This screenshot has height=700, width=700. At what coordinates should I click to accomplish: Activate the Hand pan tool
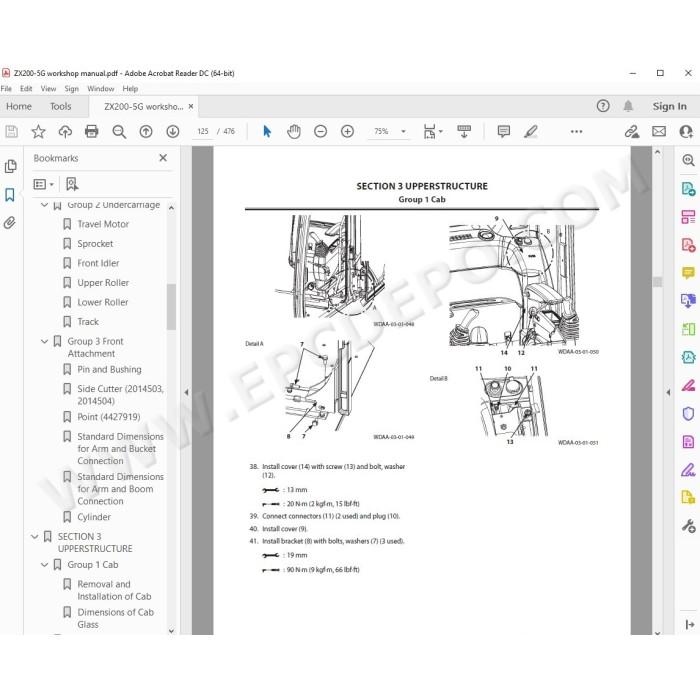(x=294, y=131)
